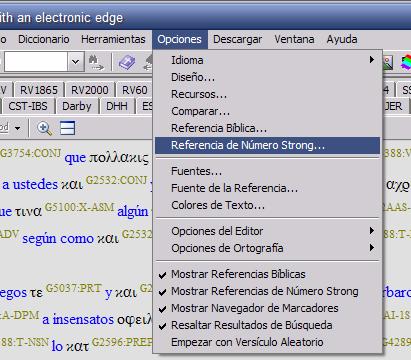Expand Opciones del Editor submenu
This screenshot has height=360, width=411.
point(267,231)
